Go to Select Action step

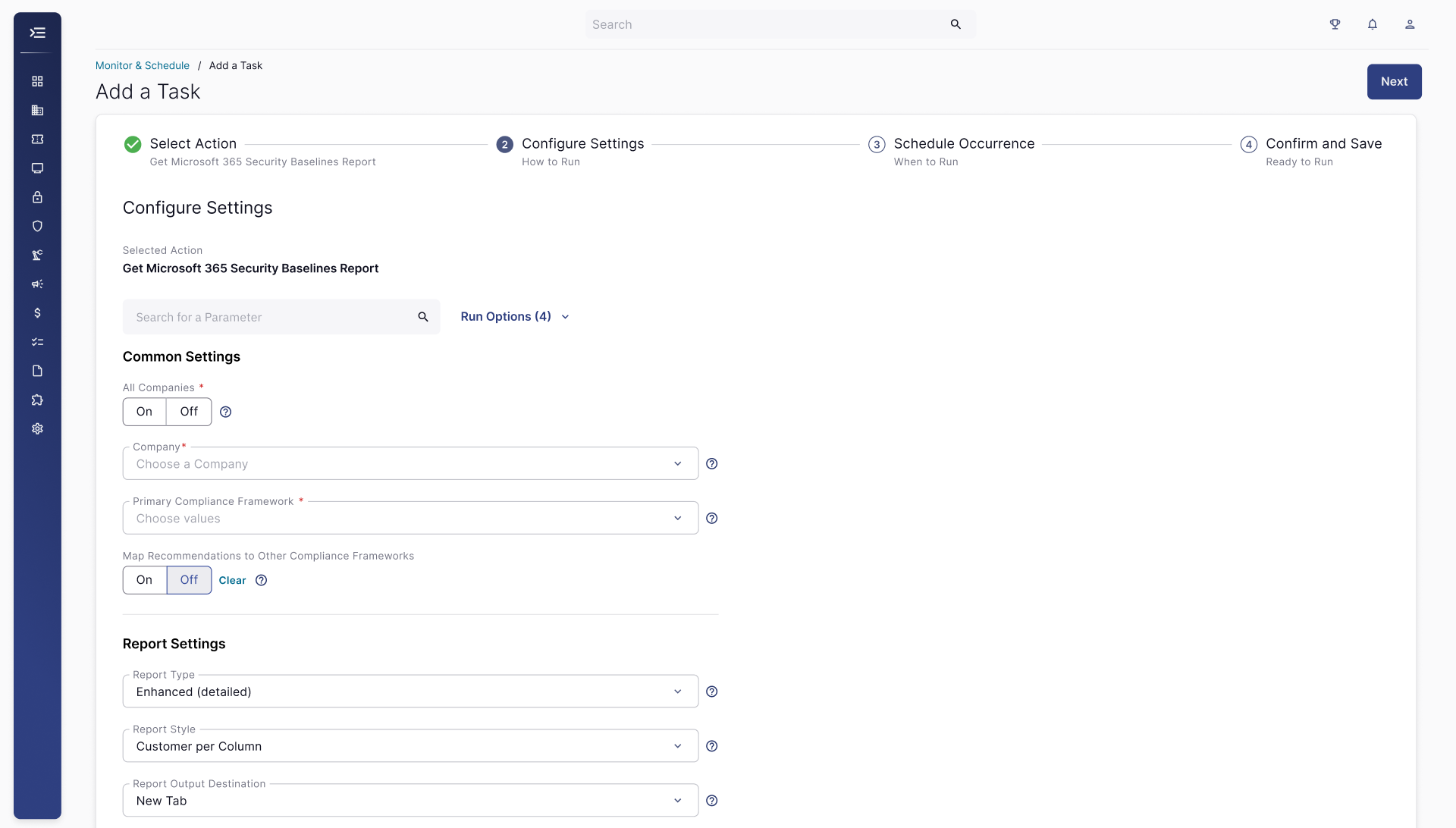tap(193, 143)
